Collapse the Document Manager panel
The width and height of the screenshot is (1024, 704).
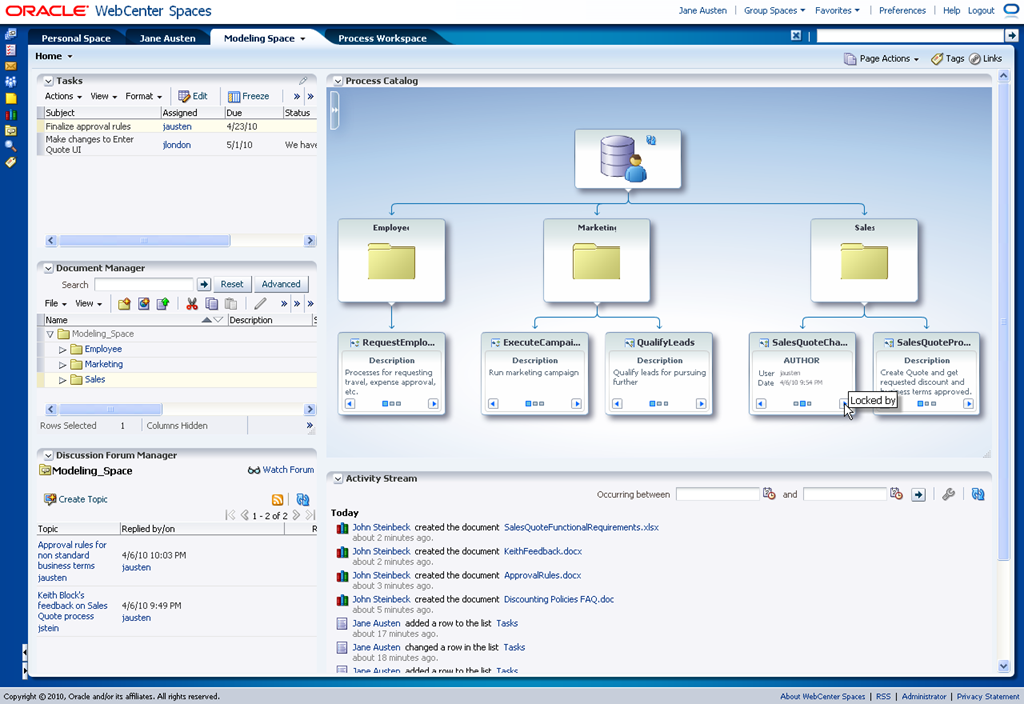(48, 268)
